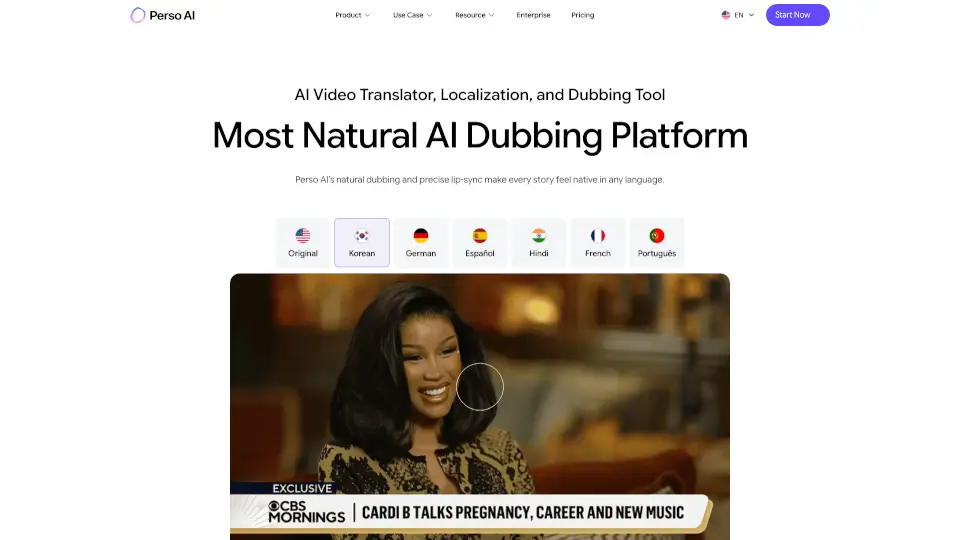960x540 pixels.
Task: Go to the Pricing page
Action: pos(583,15)
